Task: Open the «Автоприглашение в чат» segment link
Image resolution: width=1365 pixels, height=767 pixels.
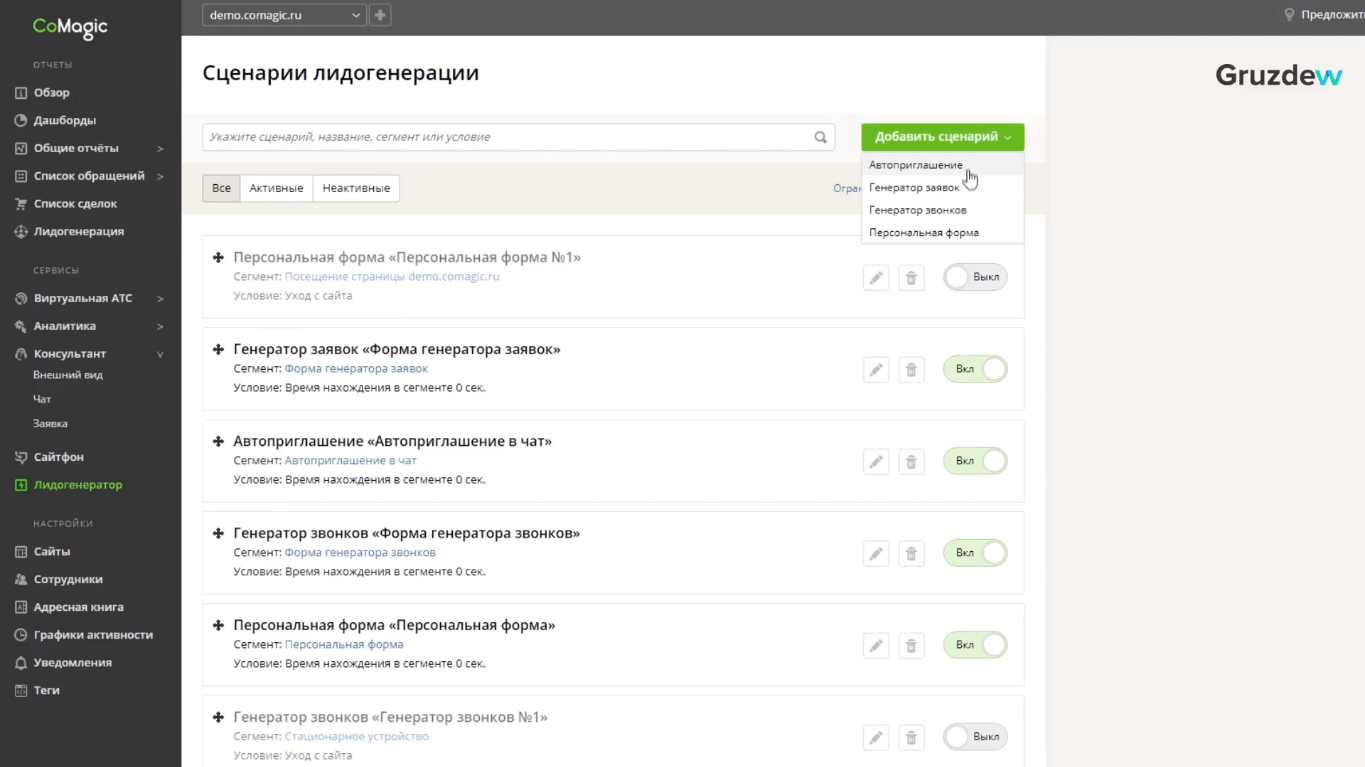Action: click(x=351, y=461)
